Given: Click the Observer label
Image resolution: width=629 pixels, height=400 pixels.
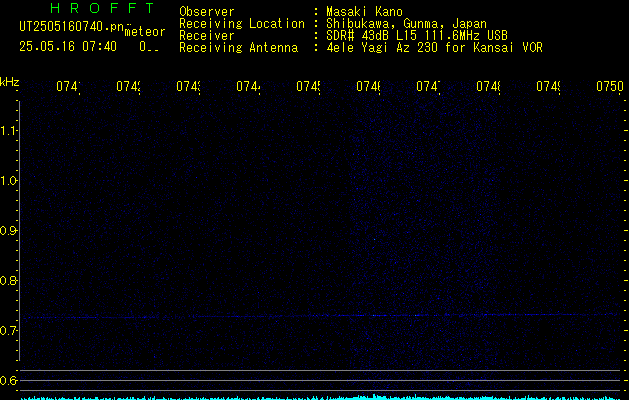Looking at the screenshot, I should [x=207, y=12].
